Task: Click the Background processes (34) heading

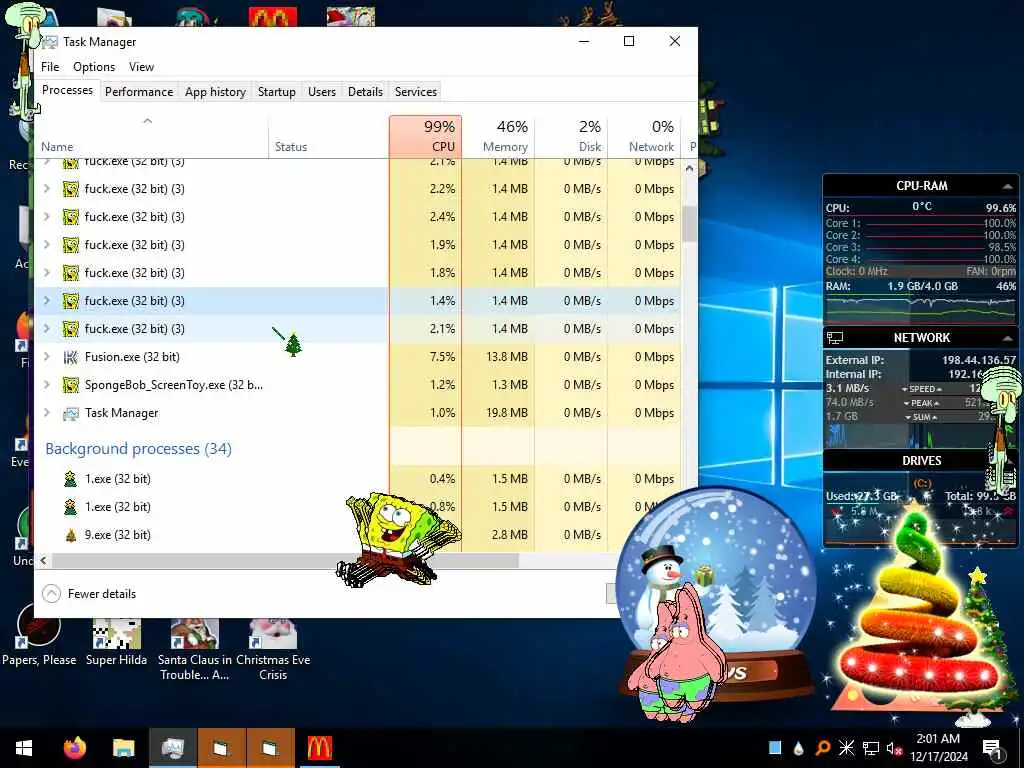Action: [x=138, y=449]
